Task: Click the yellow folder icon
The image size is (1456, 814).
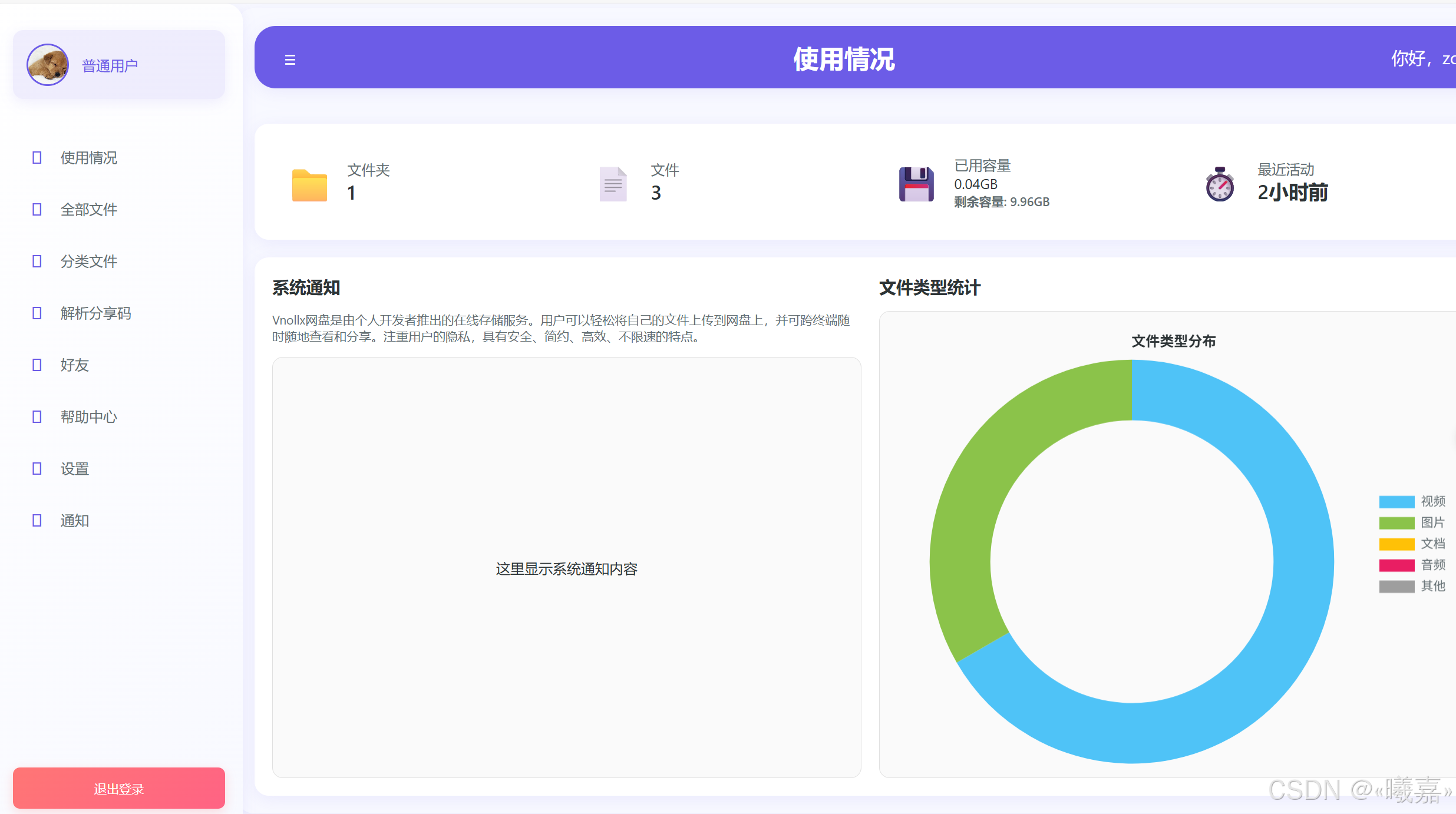Action: [x=309, y=185]
